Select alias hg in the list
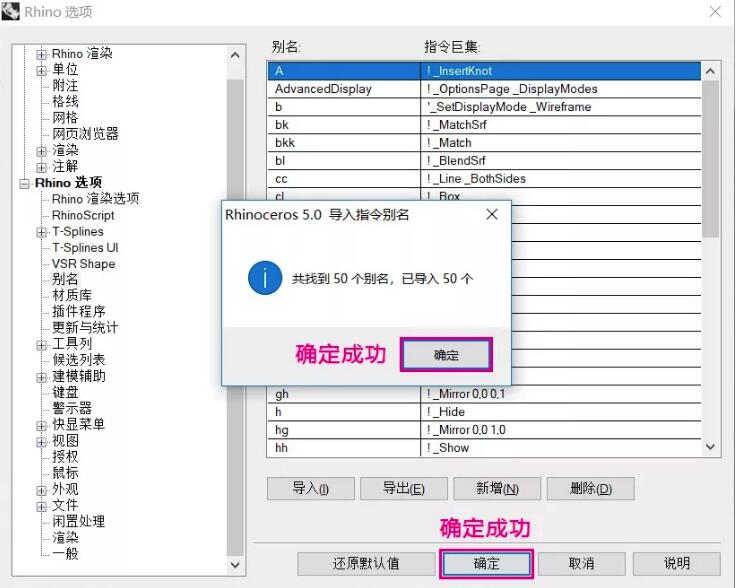Screen dimensions: 736x588 coord(484,430)
